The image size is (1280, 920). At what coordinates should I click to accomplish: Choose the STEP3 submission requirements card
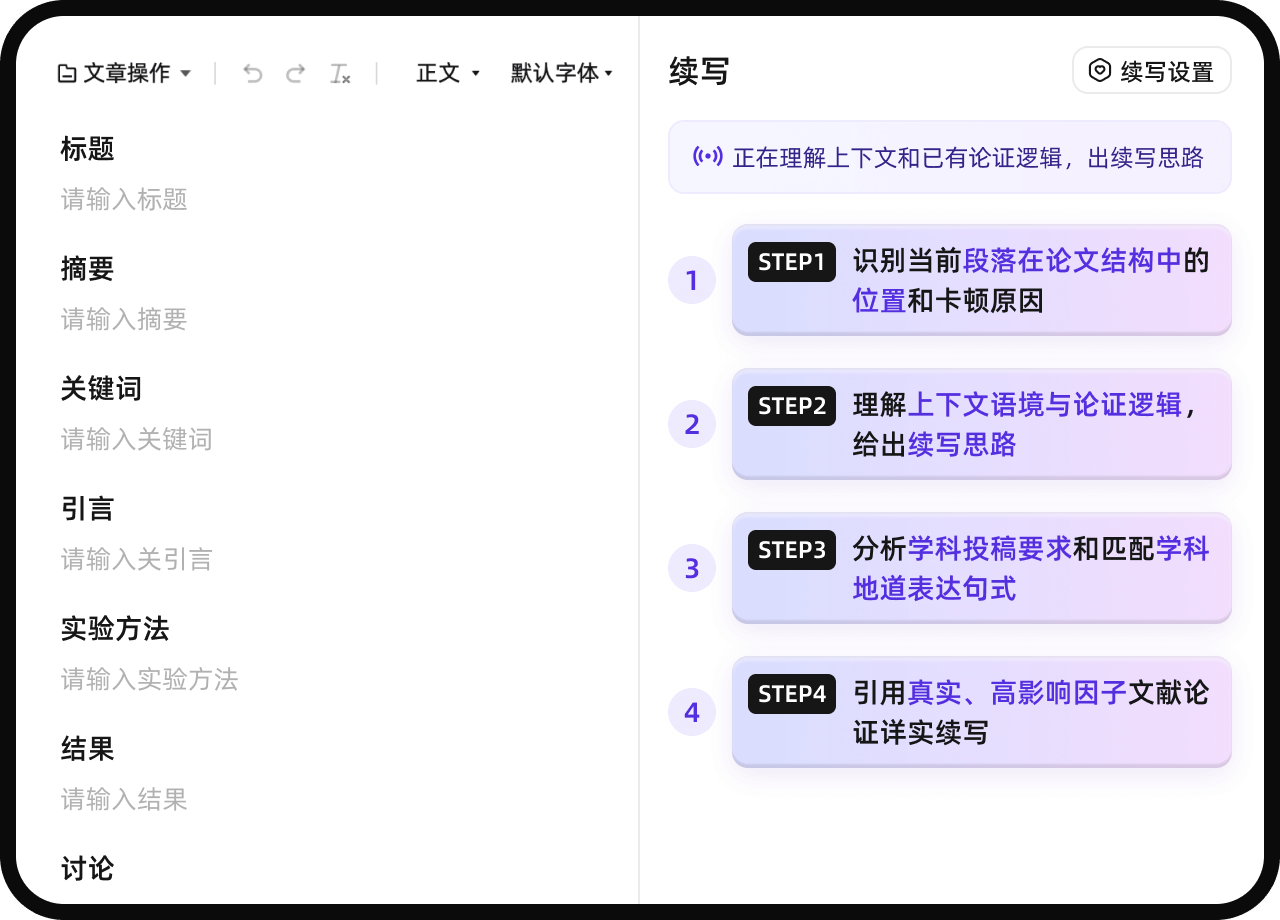(981, 568)
